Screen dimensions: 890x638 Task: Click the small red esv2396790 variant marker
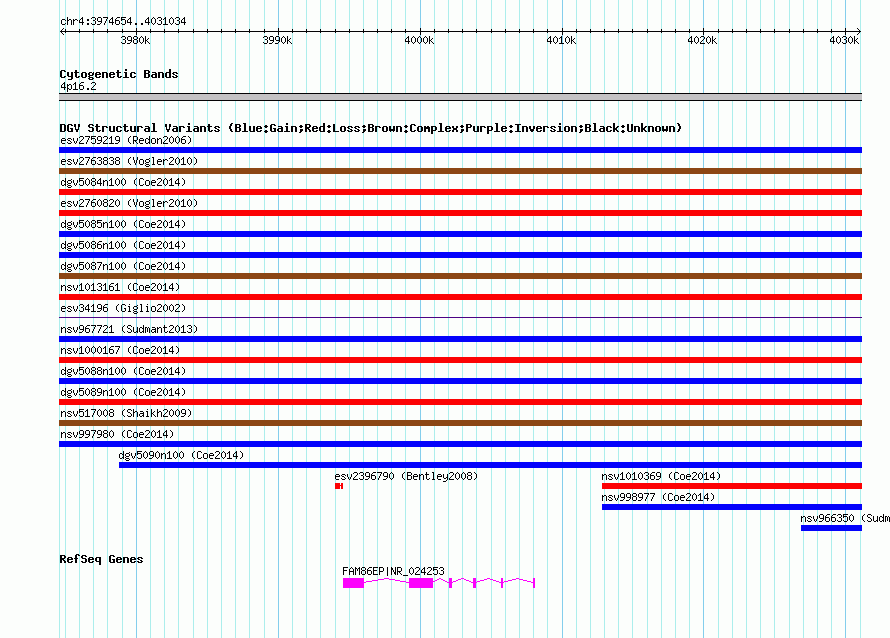coord(339,486)
